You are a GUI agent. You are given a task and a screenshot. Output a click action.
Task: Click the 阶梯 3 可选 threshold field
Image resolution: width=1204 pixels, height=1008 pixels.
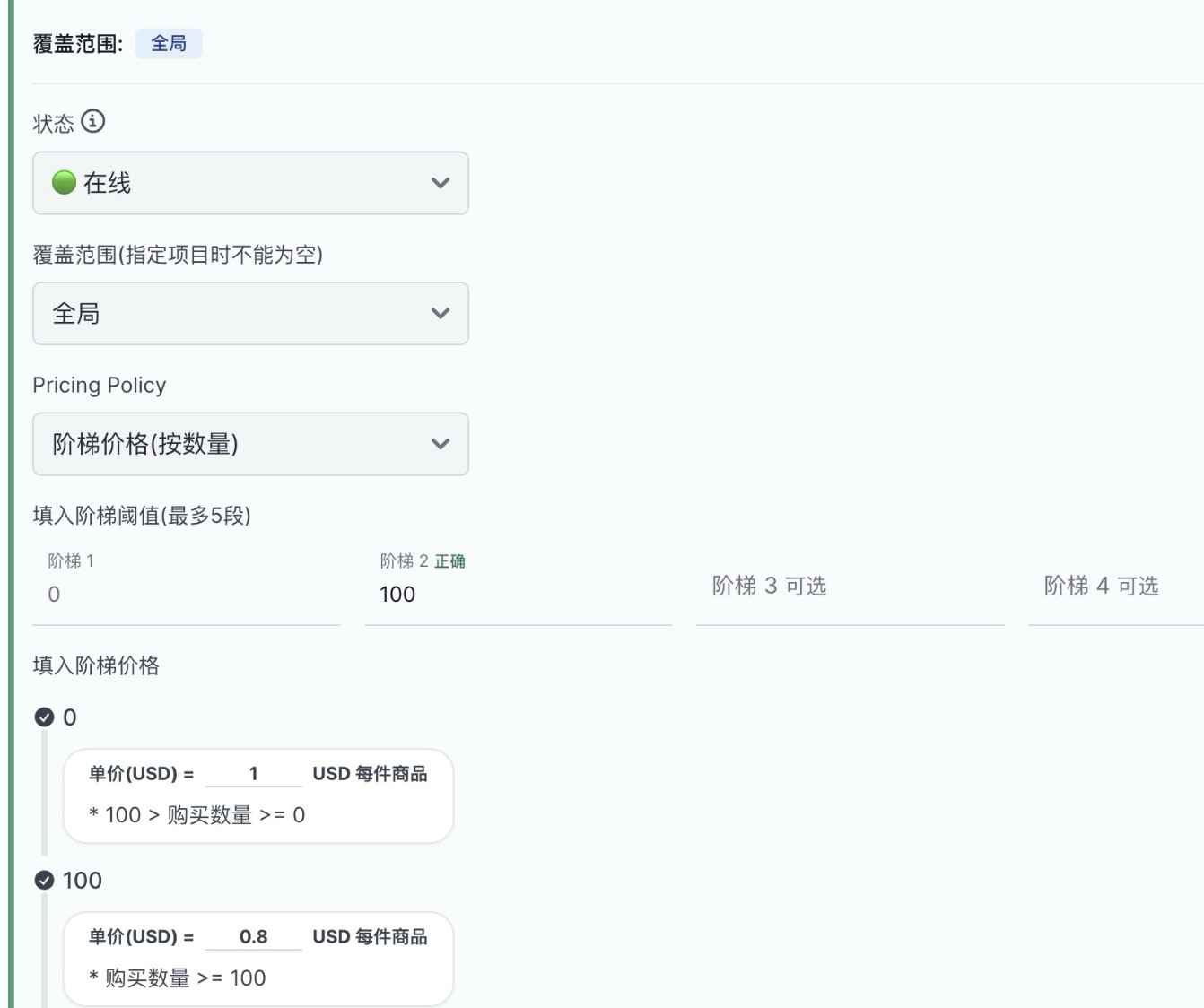coord(850,586)
